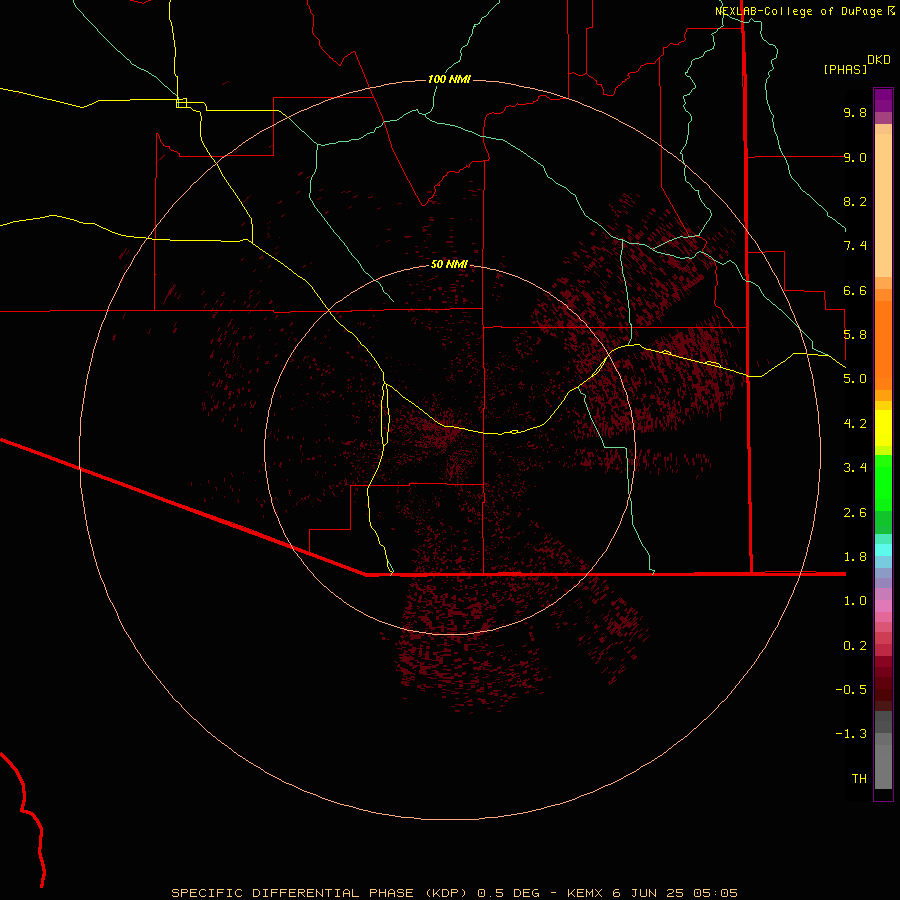The height and width of the screenshot is (900, 900).
Task: Click the 5.8 scale value
Action: [x=855, y=335]
